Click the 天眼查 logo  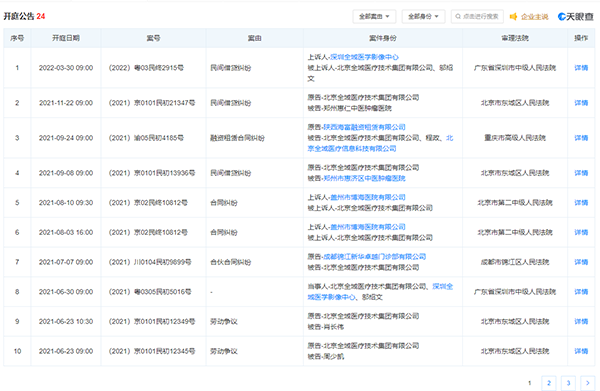[x=576, y=16]
